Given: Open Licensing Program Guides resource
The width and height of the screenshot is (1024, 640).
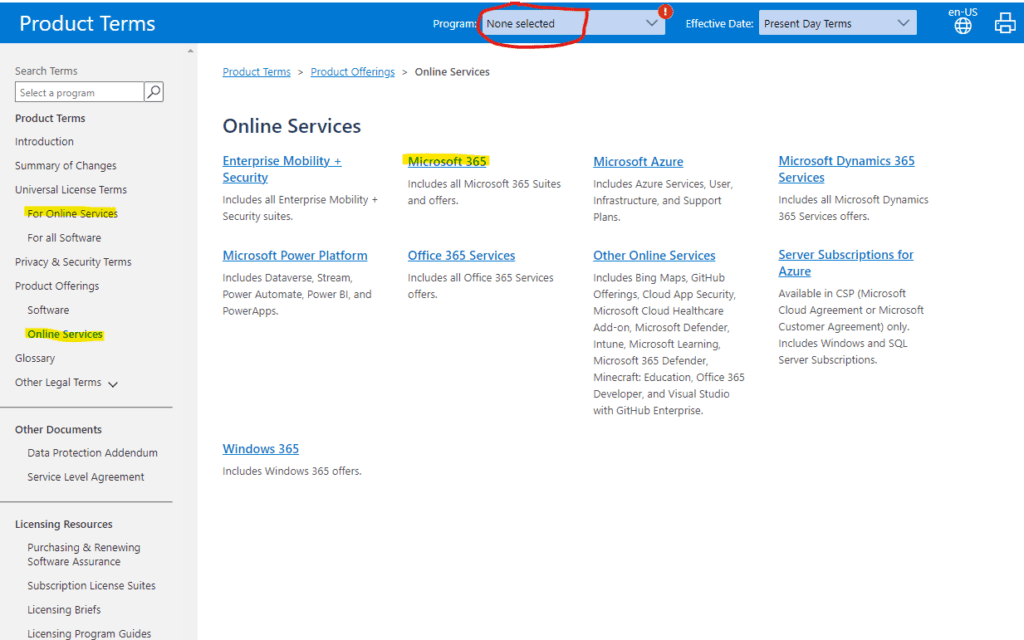Looking at the screenshot, I should 89,633.
